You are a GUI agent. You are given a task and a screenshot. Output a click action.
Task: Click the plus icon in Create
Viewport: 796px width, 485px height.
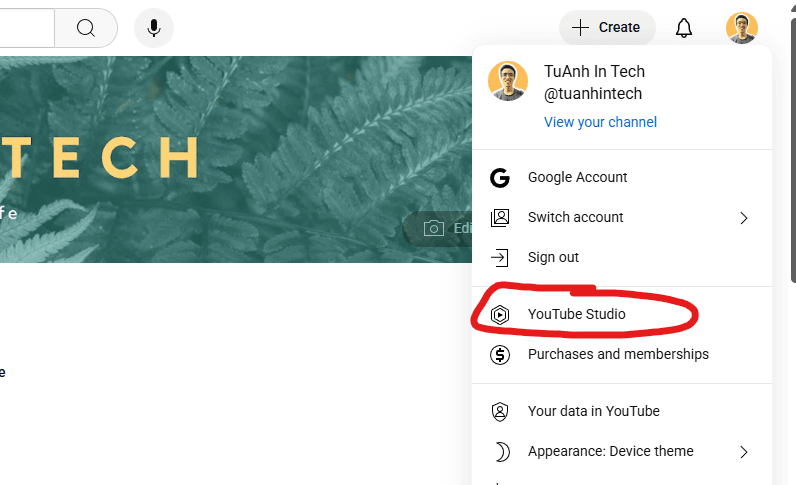(x=580, y=27)
